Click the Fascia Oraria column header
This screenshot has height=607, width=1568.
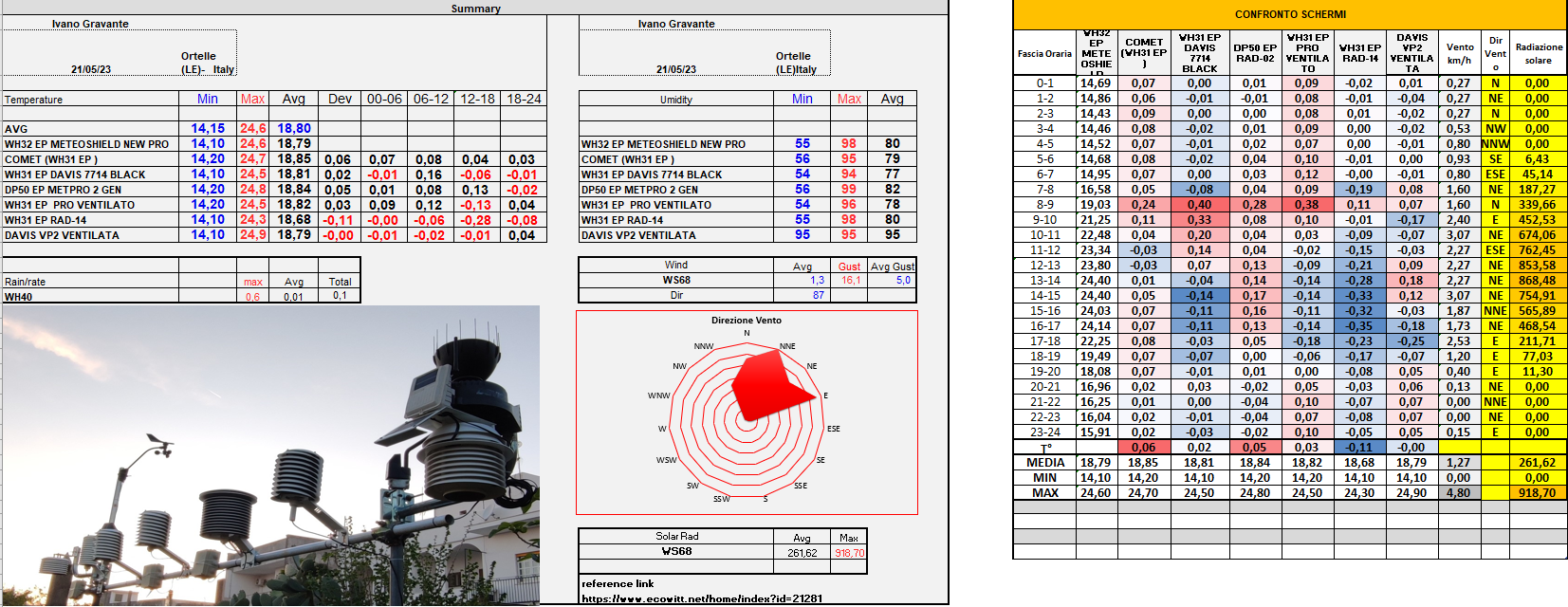coord(1044,54)
